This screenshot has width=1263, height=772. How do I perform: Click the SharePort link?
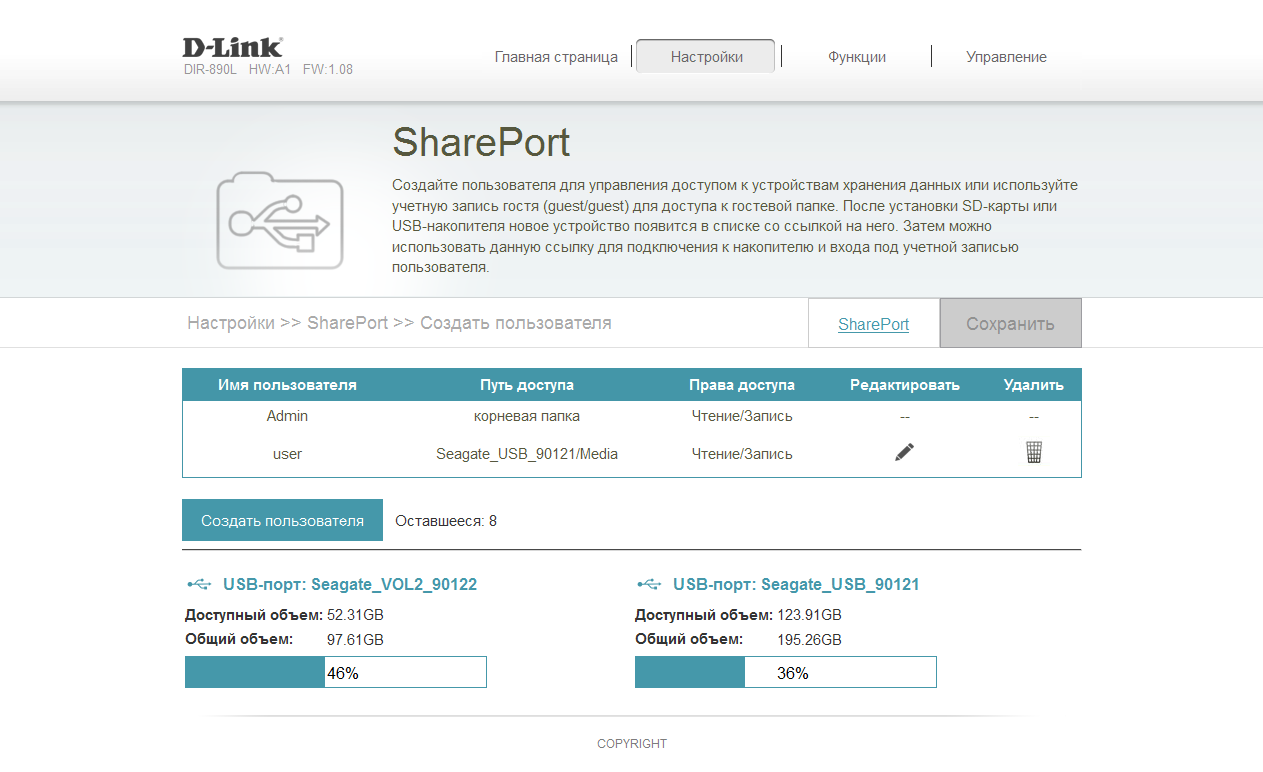pyautogui.click(x=873, y=324)
